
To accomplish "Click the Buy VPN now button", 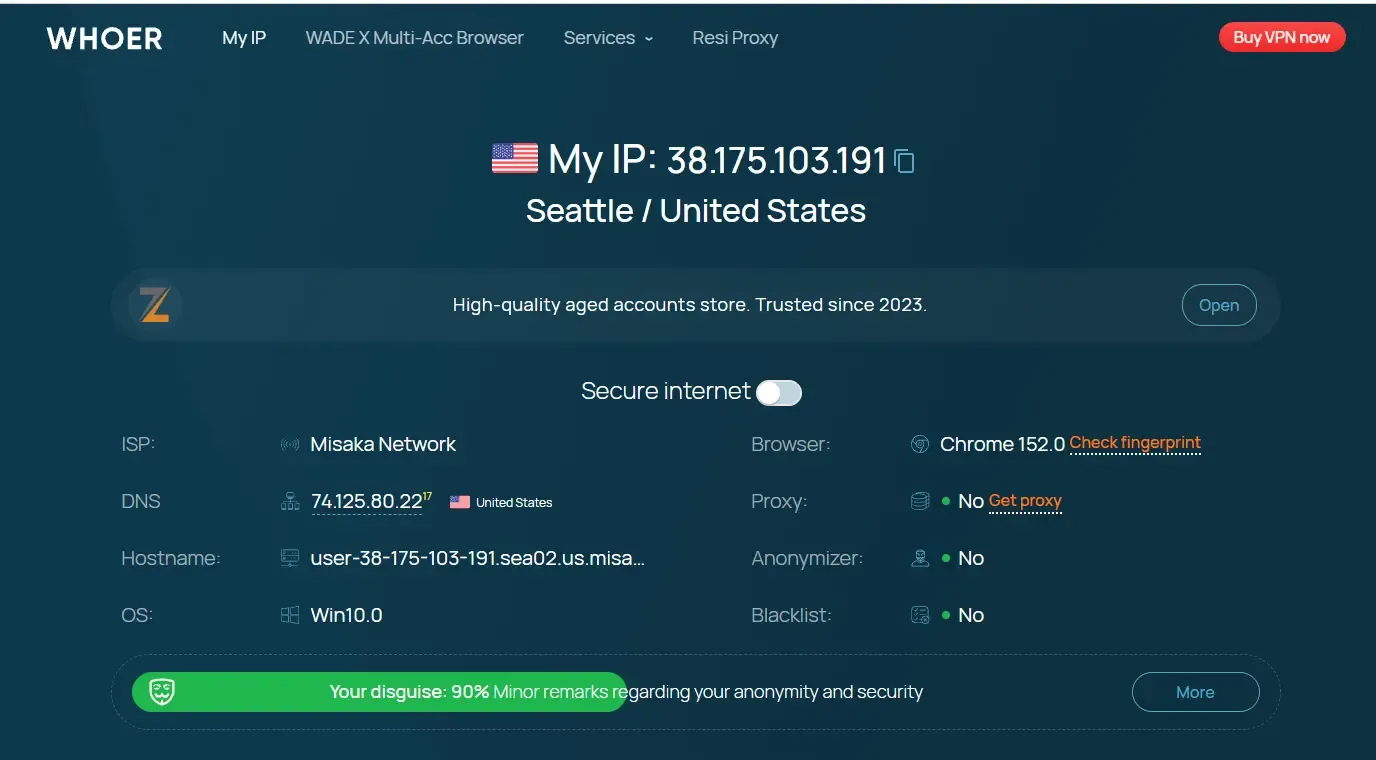I will [x=1282, y=37].
